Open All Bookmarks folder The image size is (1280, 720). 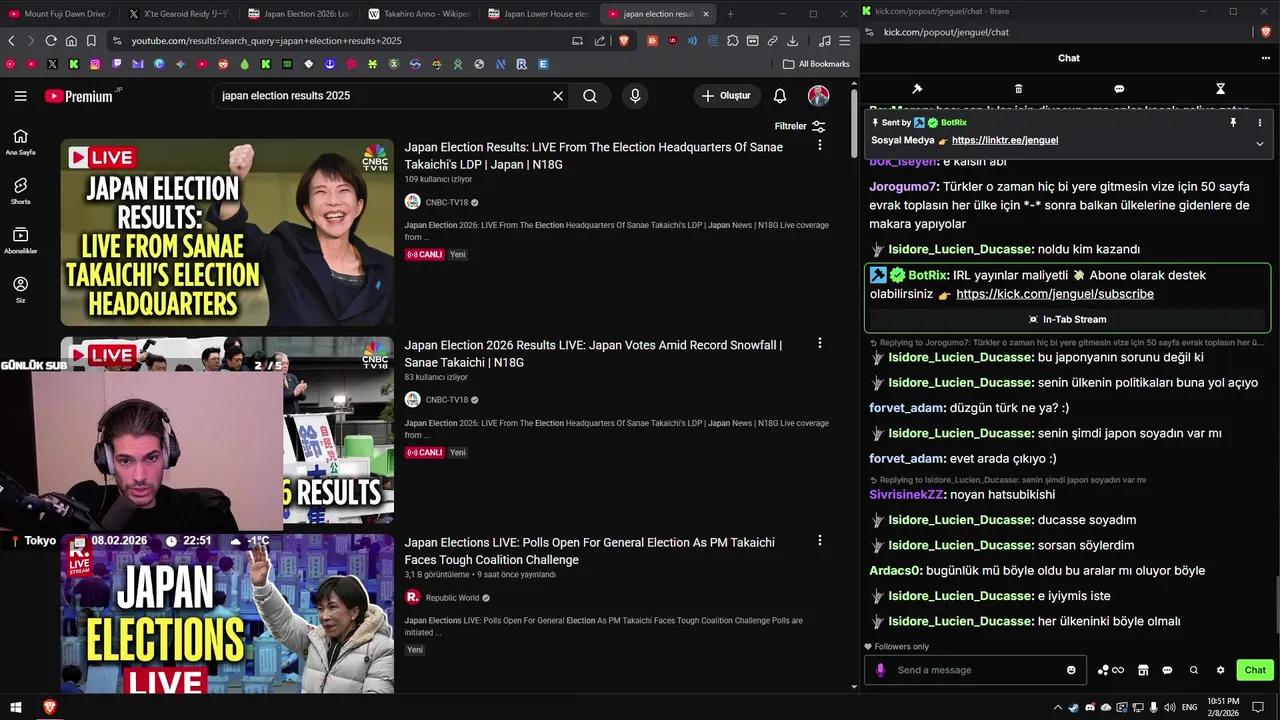[x=816, y=64]
